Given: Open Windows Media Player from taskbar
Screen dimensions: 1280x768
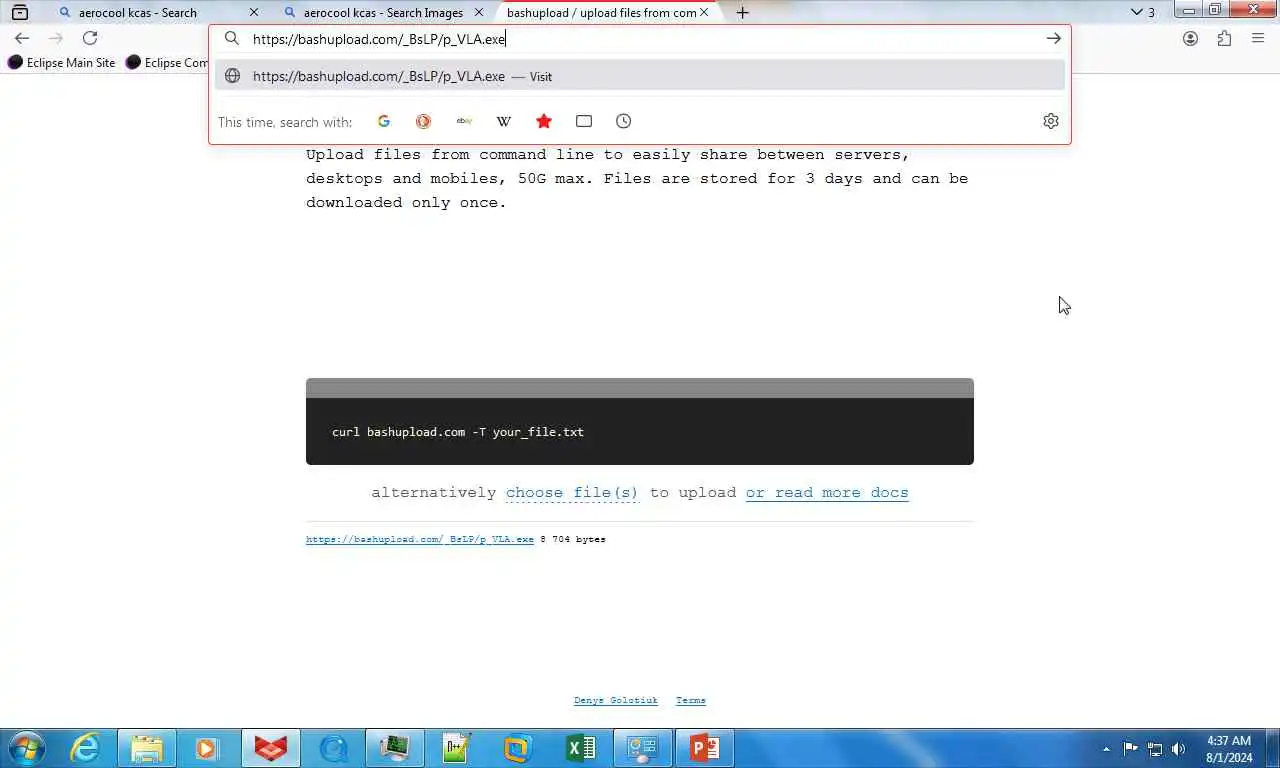Looking at the screenshot, I should [208, 748].
